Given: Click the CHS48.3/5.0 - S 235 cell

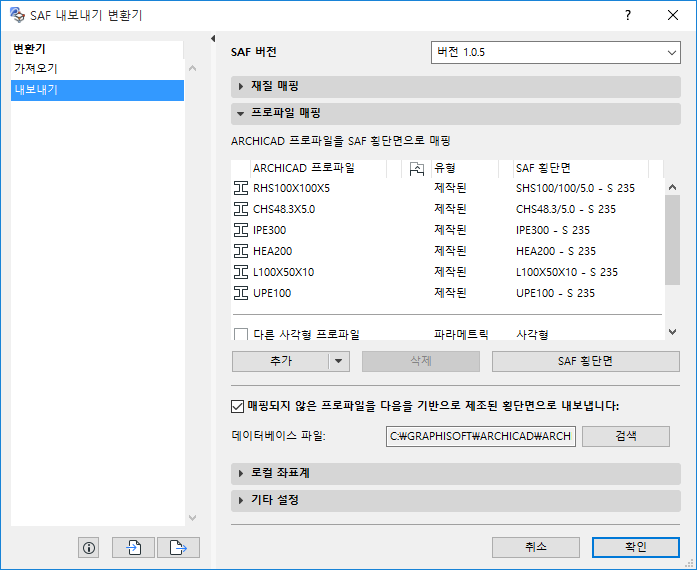Looking at the screenshot, I should click(566, 209).
